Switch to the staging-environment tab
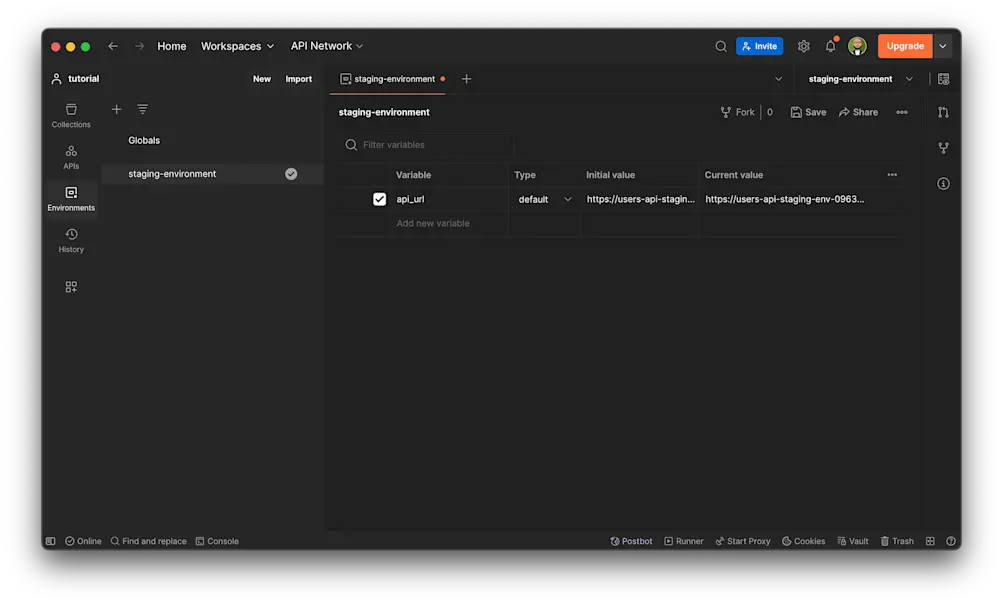Viewport: 1003px width, 605px height. point(392,78)
